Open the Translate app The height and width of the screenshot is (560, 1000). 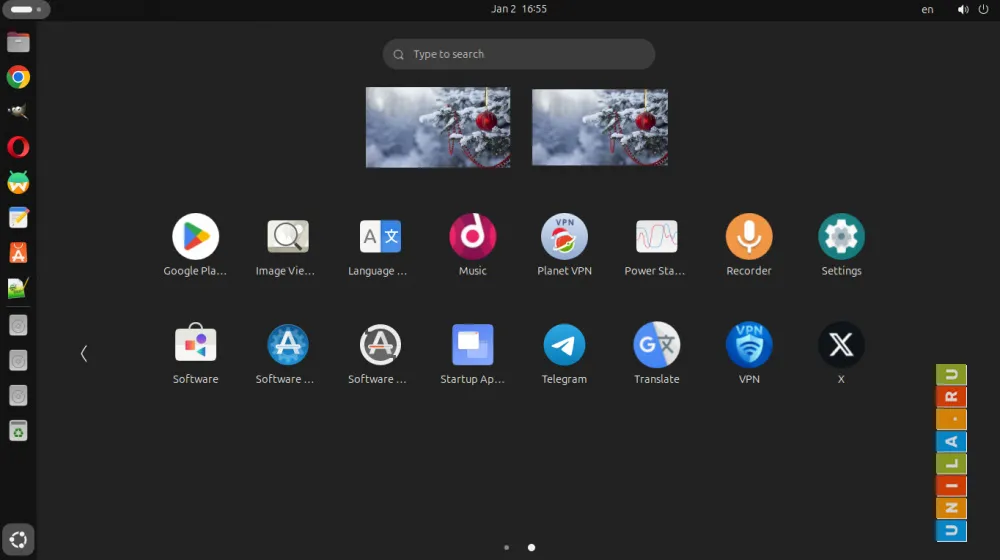pos(656,346)
